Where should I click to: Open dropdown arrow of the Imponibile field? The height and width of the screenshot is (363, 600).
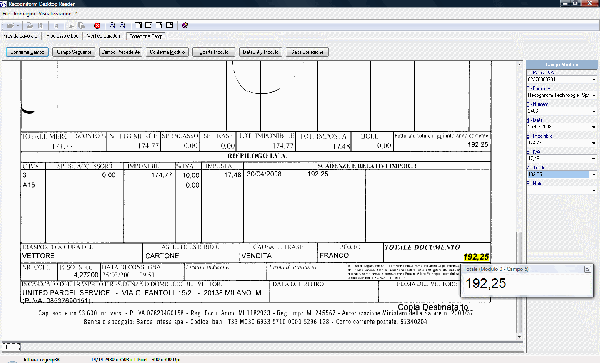pos(594,143)
